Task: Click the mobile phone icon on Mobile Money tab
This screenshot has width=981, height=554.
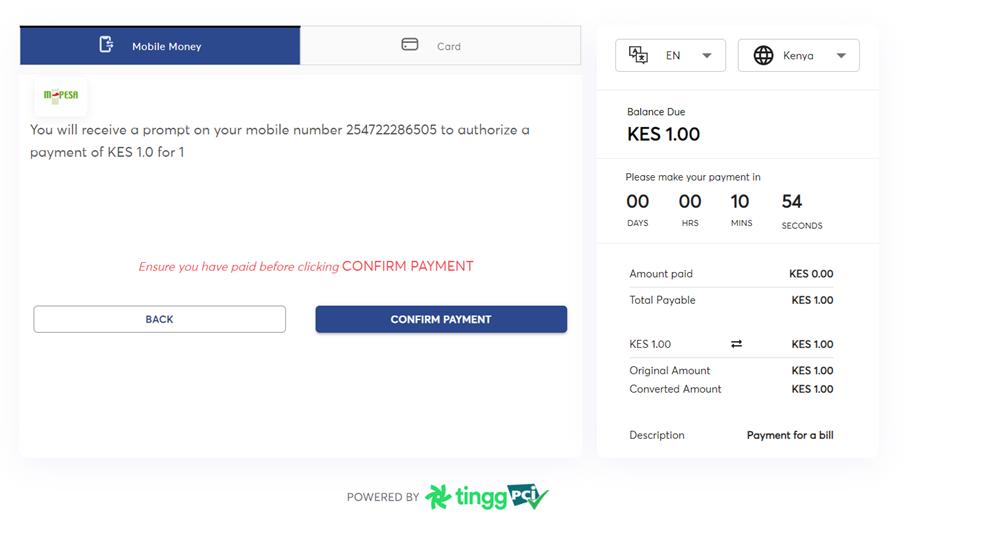Action: (106, 45)
